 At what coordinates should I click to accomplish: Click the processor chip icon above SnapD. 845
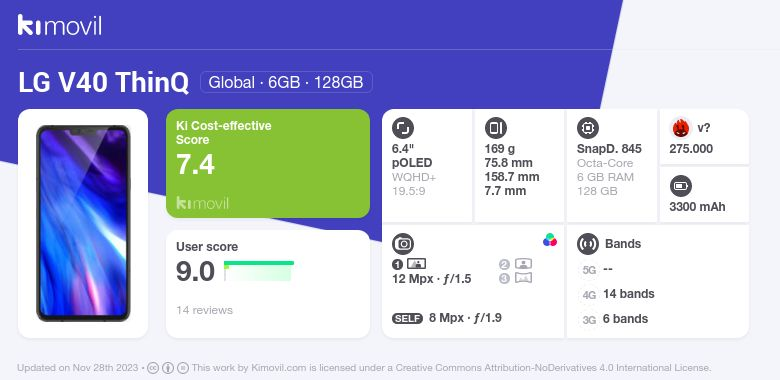[587, 128]
